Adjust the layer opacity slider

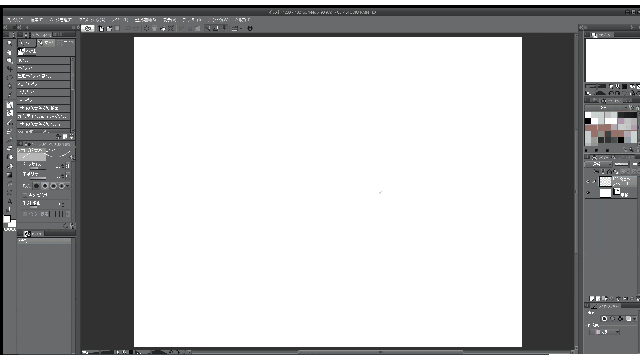point(621,164)
